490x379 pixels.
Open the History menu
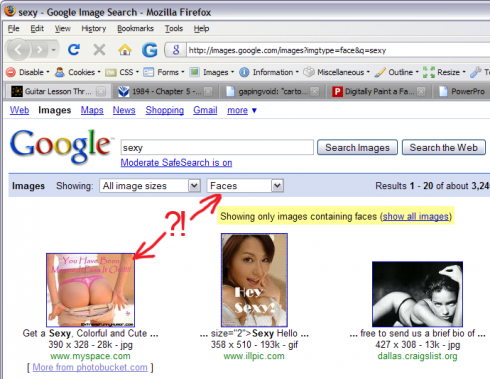94,29
